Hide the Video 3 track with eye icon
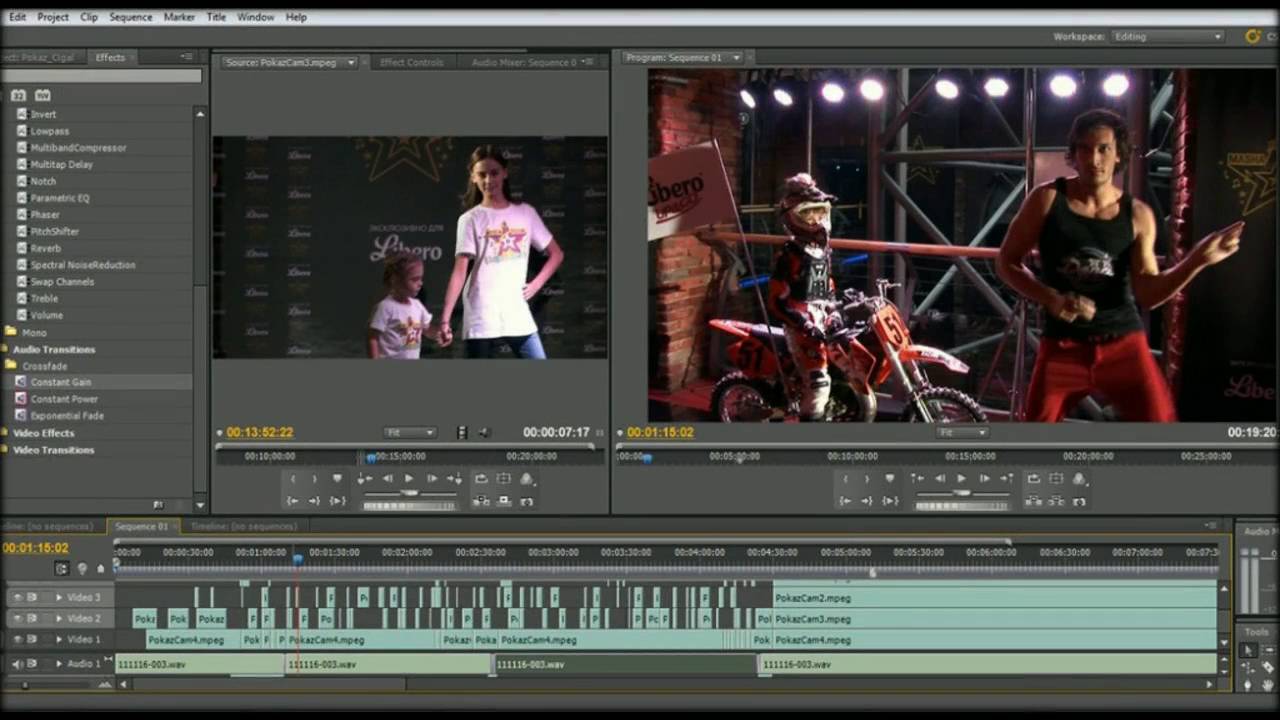This screenshot has width=1280, height=720. click(x=17, y=597)
